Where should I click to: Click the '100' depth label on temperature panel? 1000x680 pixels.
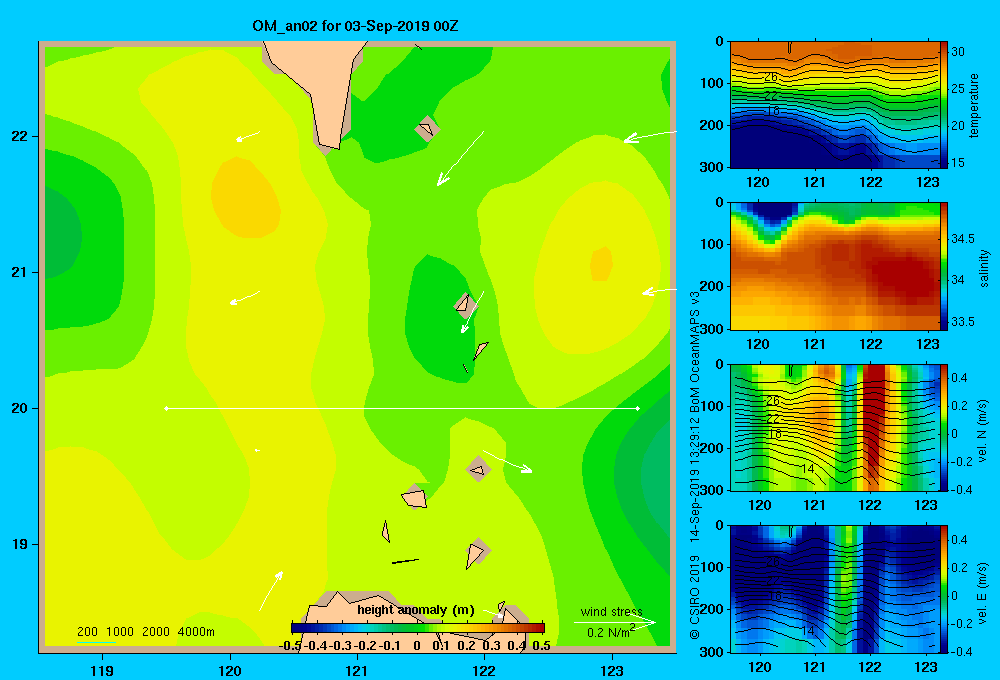tap(714, 83)
